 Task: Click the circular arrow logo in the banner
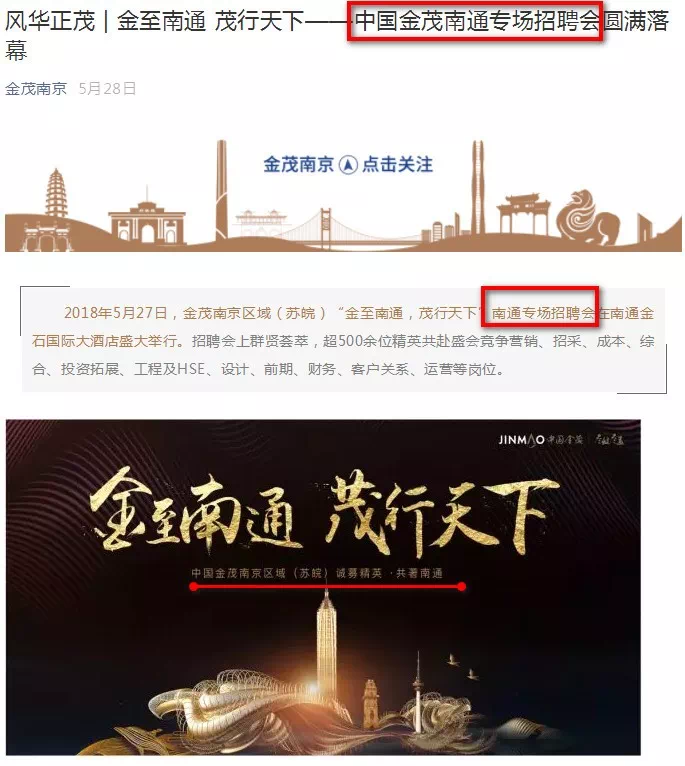(348, 165)
